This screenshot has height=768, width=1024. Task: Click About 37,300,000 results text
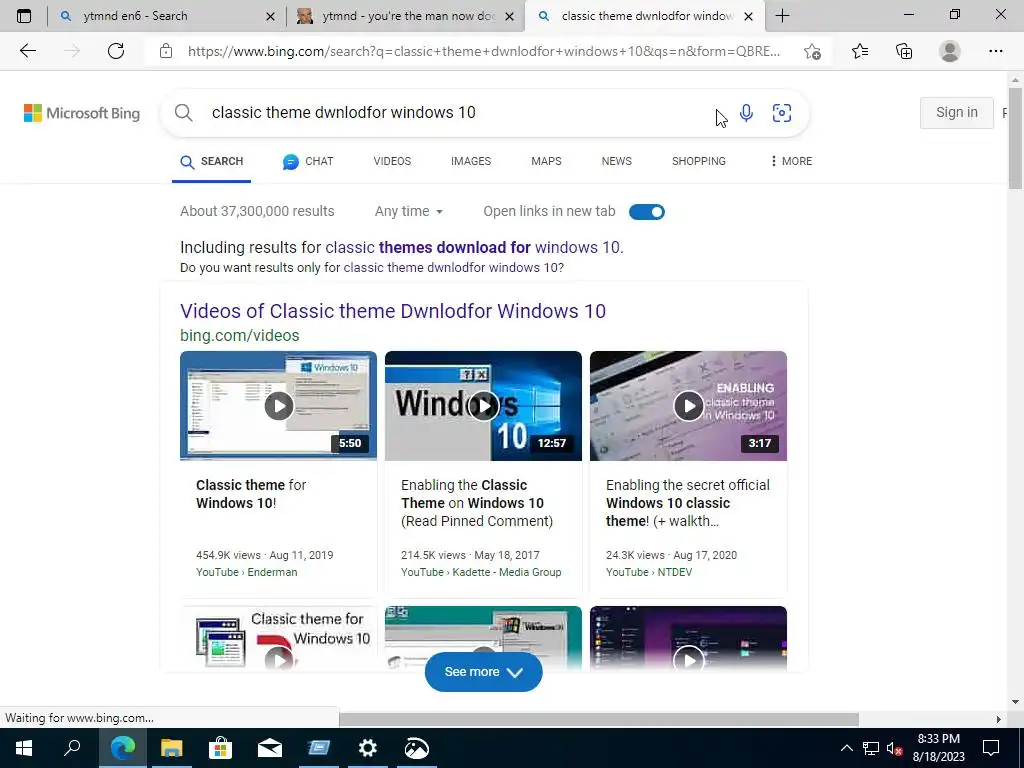click(257, 211)
